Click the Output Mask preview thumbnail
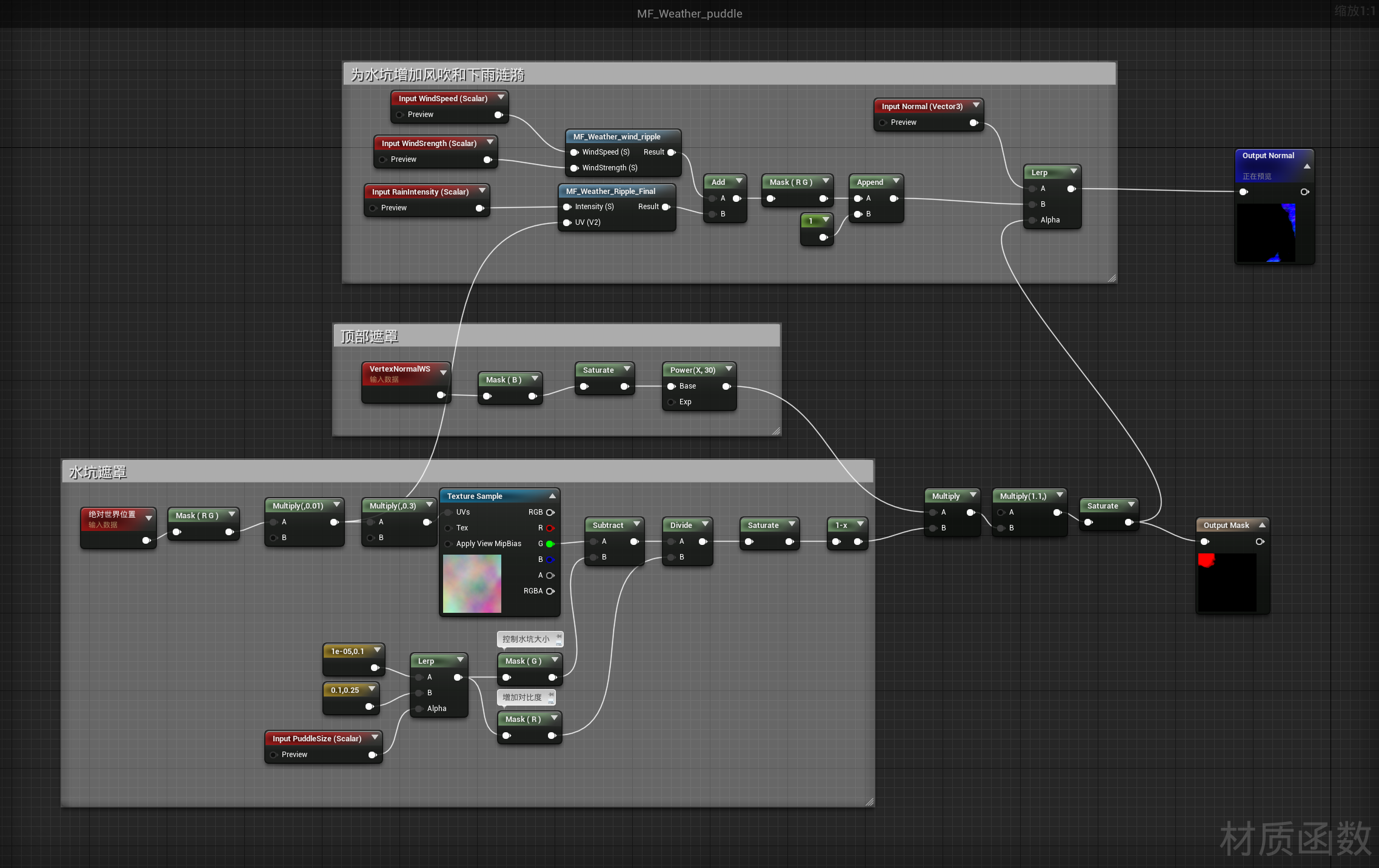The width and height of the screenshot is (1379, 868). click(1227, 582)
